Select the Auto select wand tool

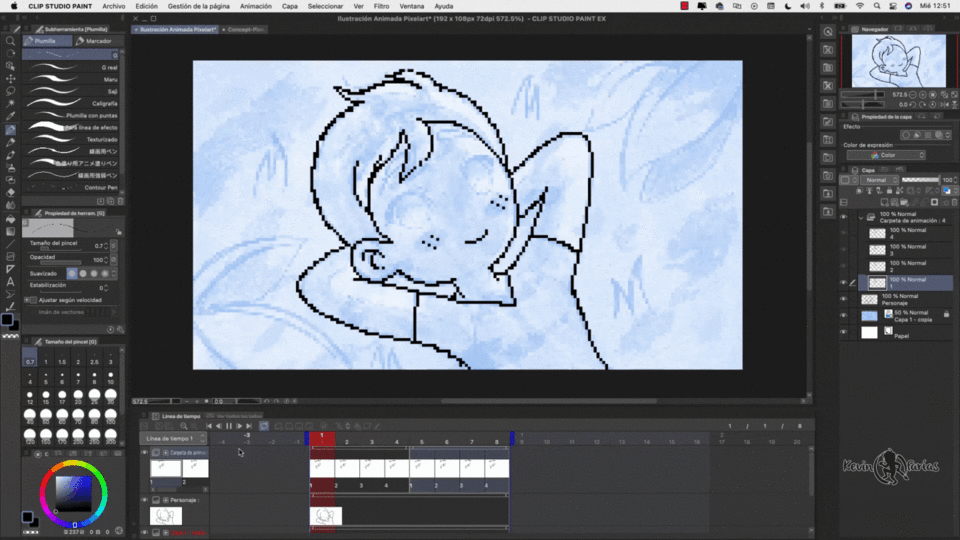pyautogui.click(x=10, y=103)
